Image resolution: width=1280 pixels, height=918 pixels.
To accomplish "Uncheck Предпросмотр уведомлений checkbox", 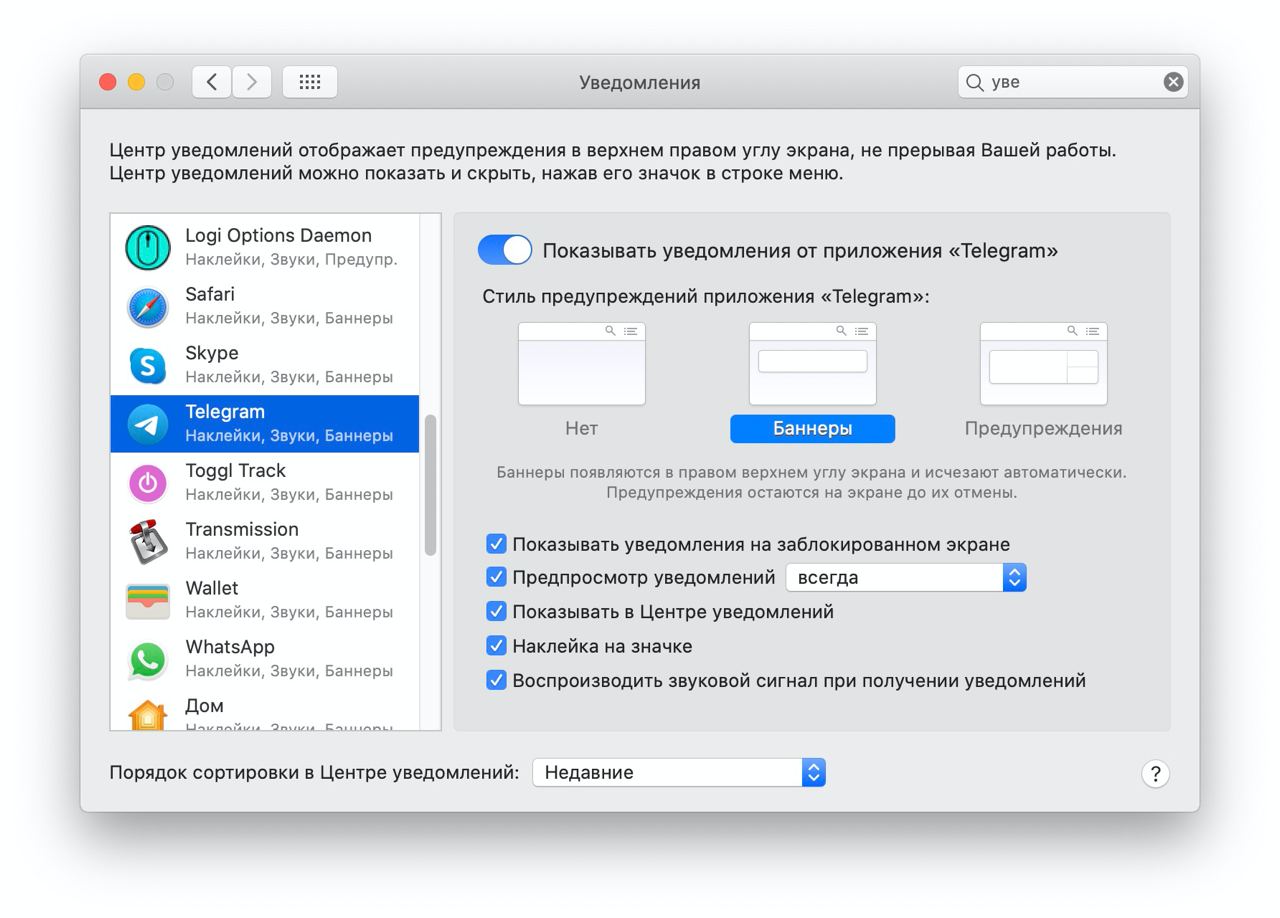I will [496, 577].
